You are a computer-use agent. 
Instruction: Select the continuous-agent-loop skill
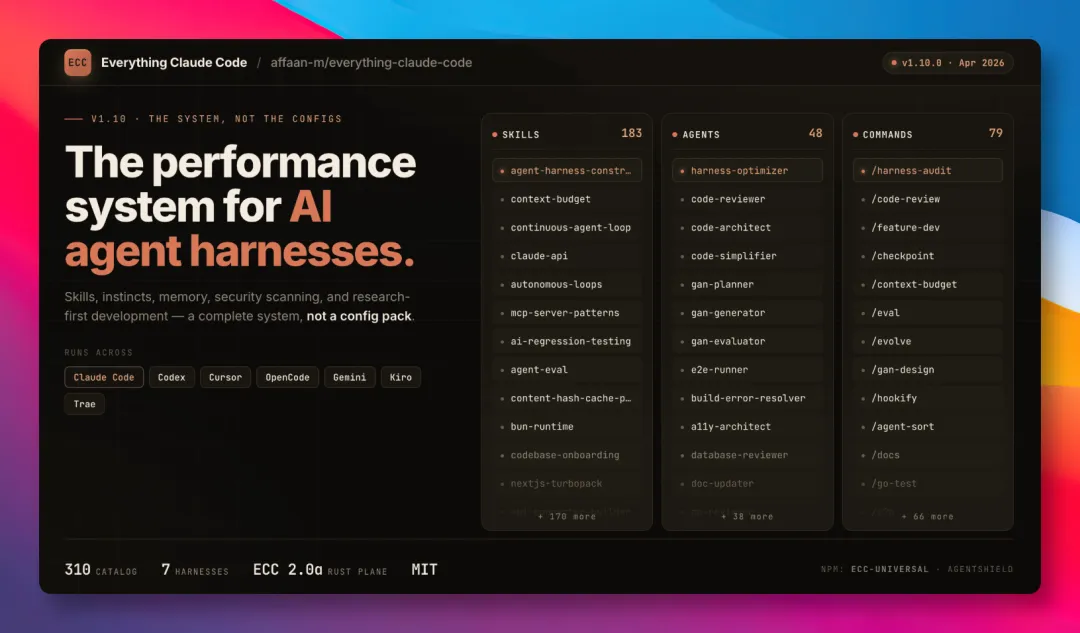(567, 227)
